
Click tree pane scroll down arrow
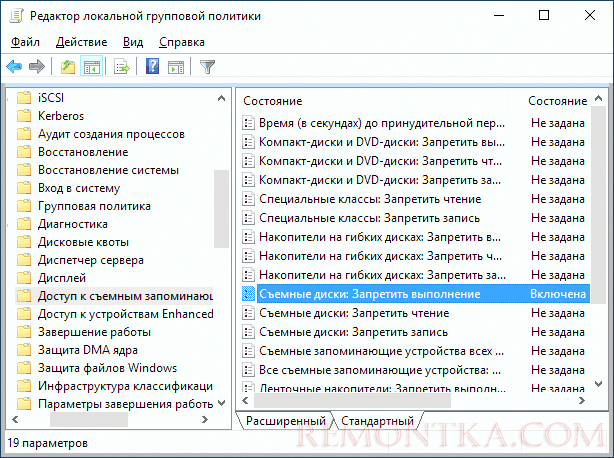pyautogui.click(x=221, y=403)
